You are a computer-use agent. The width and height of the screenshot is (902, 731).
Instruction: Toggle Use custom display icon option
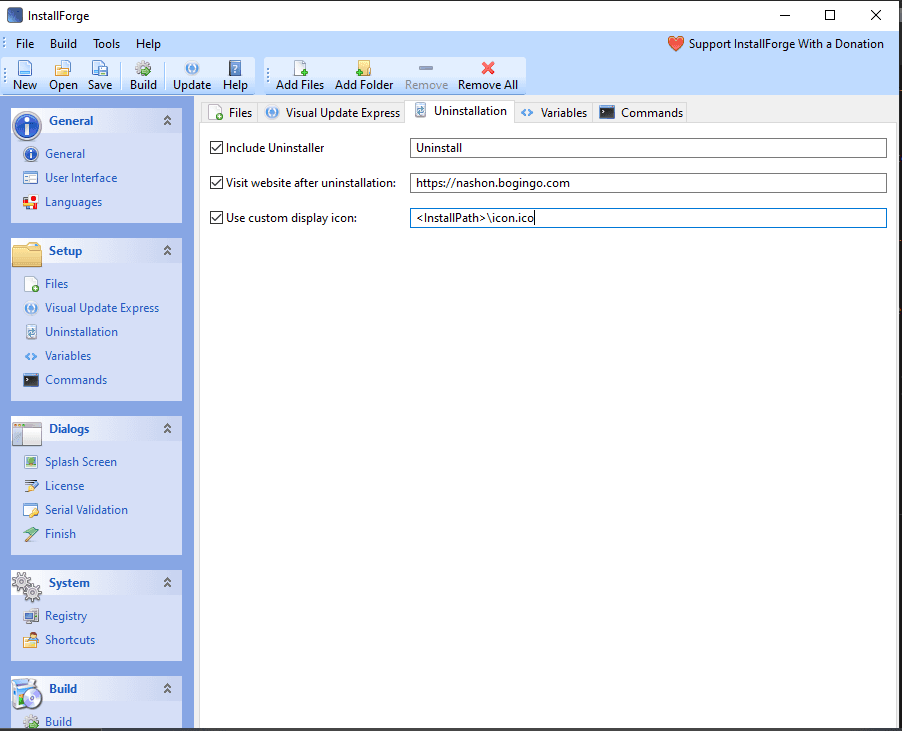[216, 217]
